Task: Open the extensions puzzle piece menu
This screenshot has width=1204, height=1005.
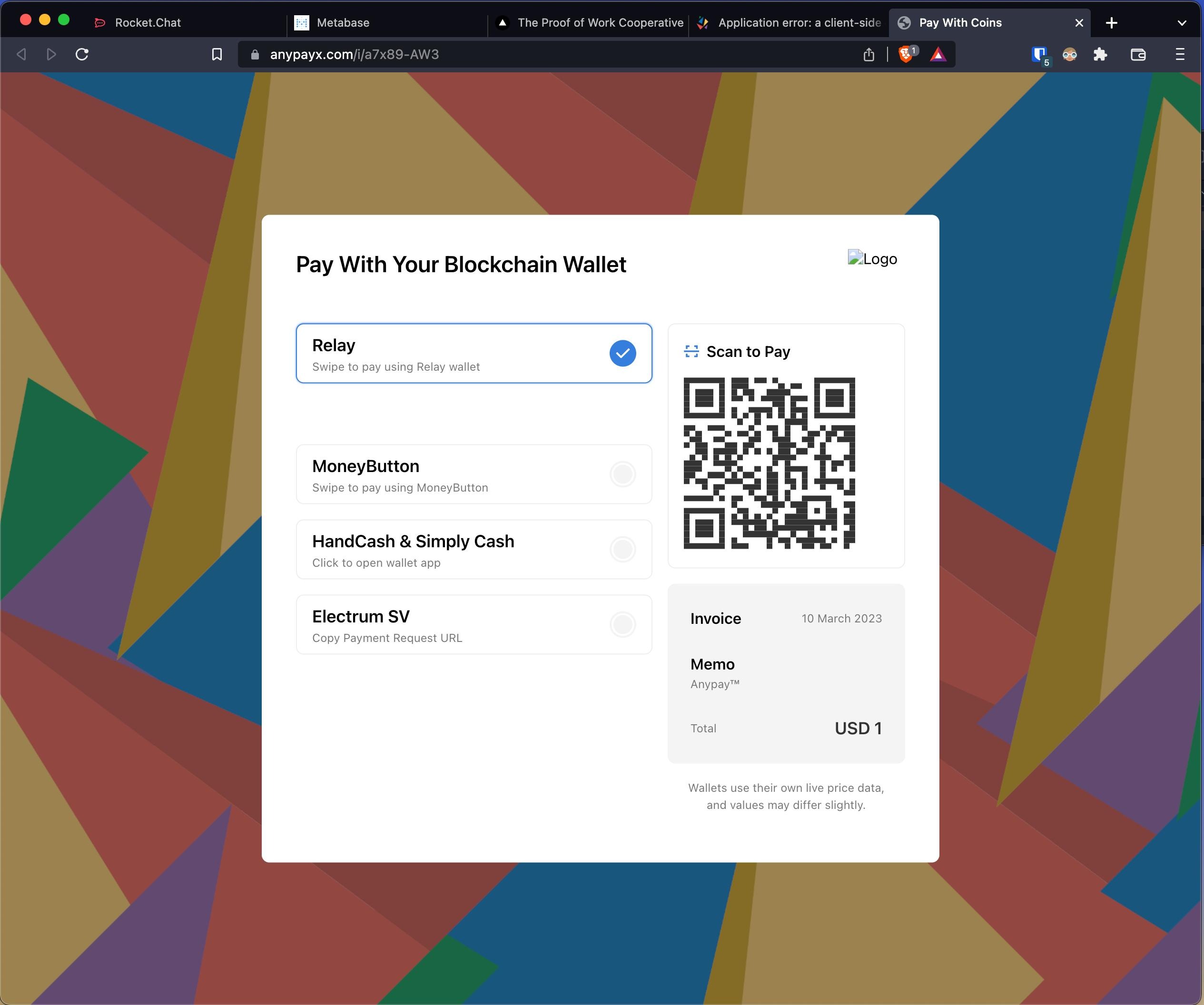Action: (1100, 54)
